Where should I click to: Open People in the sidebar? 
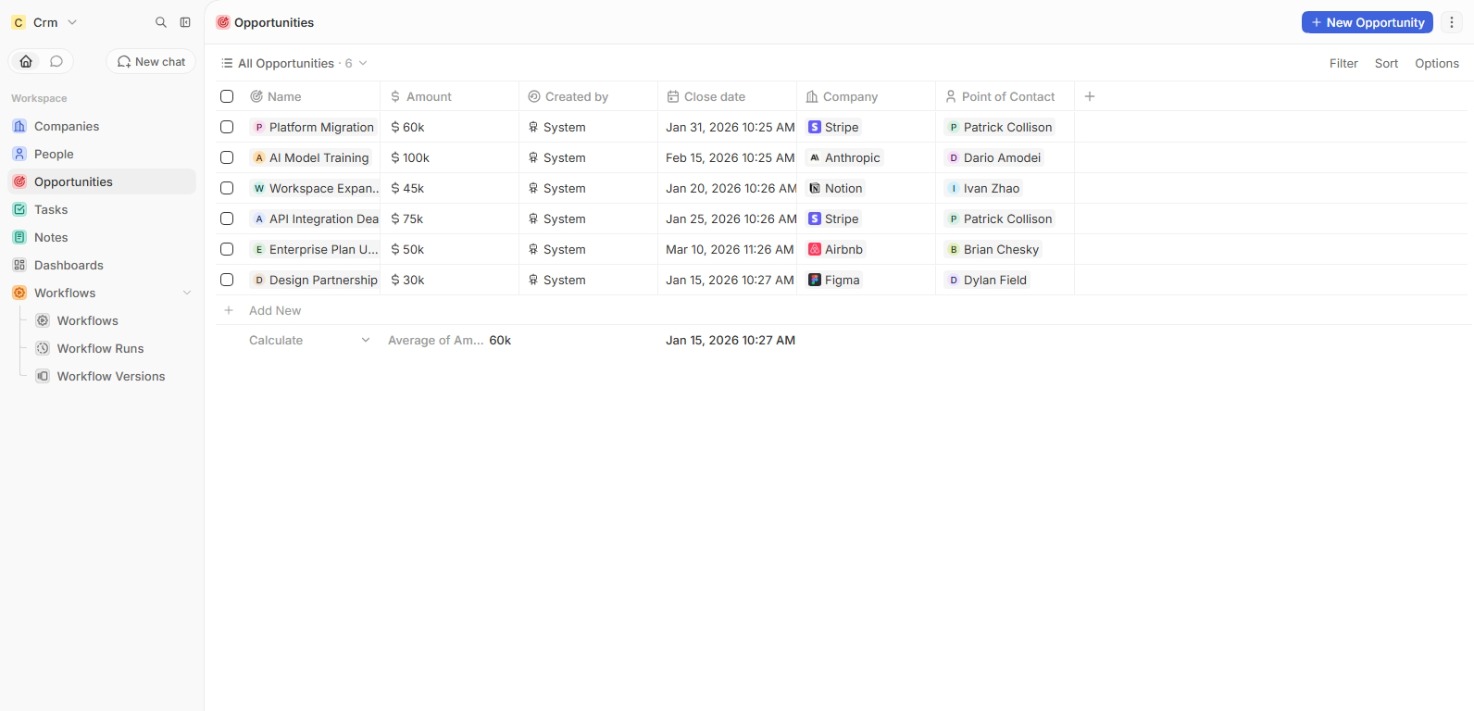coord(102,154)
